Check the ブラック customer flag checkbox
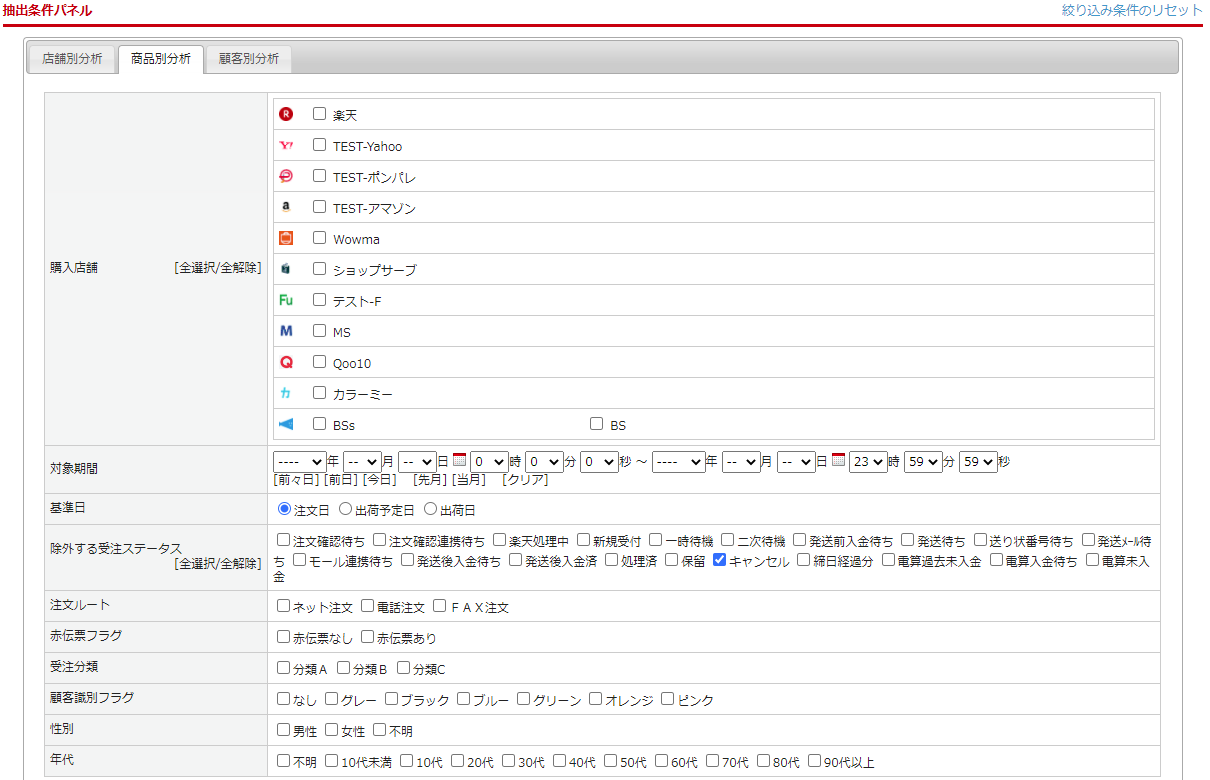Image resolution: width=1210 pixels, height=780 pixels. point(392,699)
